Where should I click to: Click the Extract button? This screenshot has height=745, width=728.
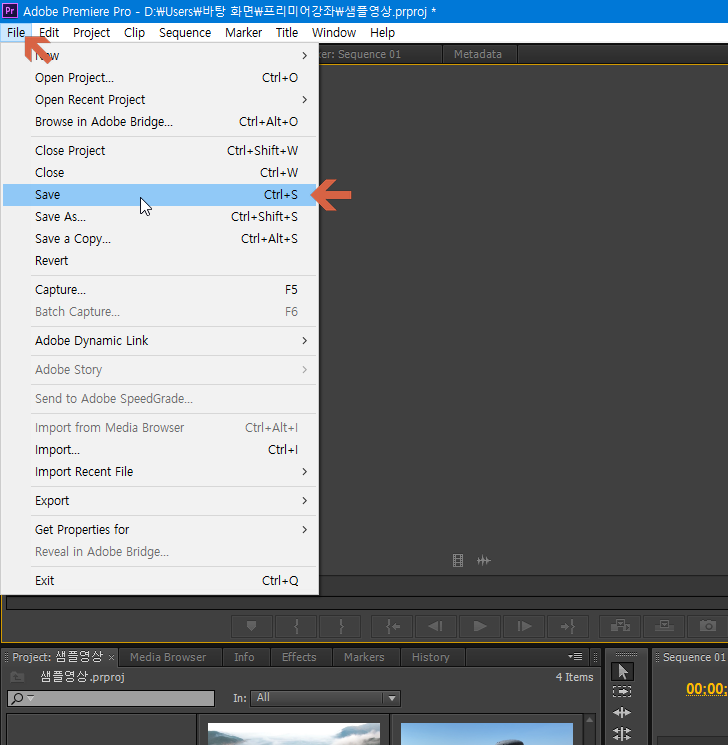tap(664, 626)
